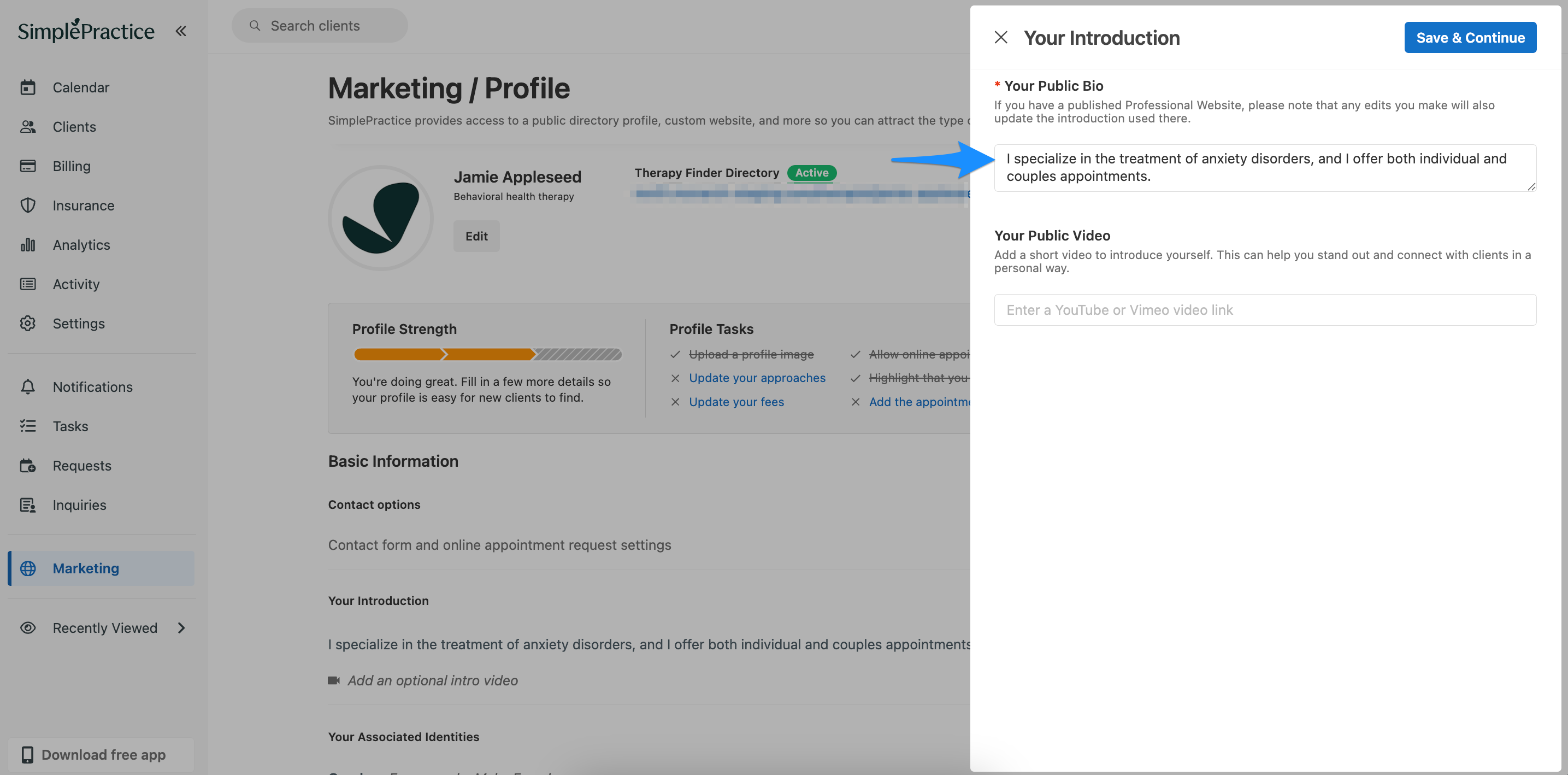Click the Therapy Finder Directory label

707,172
